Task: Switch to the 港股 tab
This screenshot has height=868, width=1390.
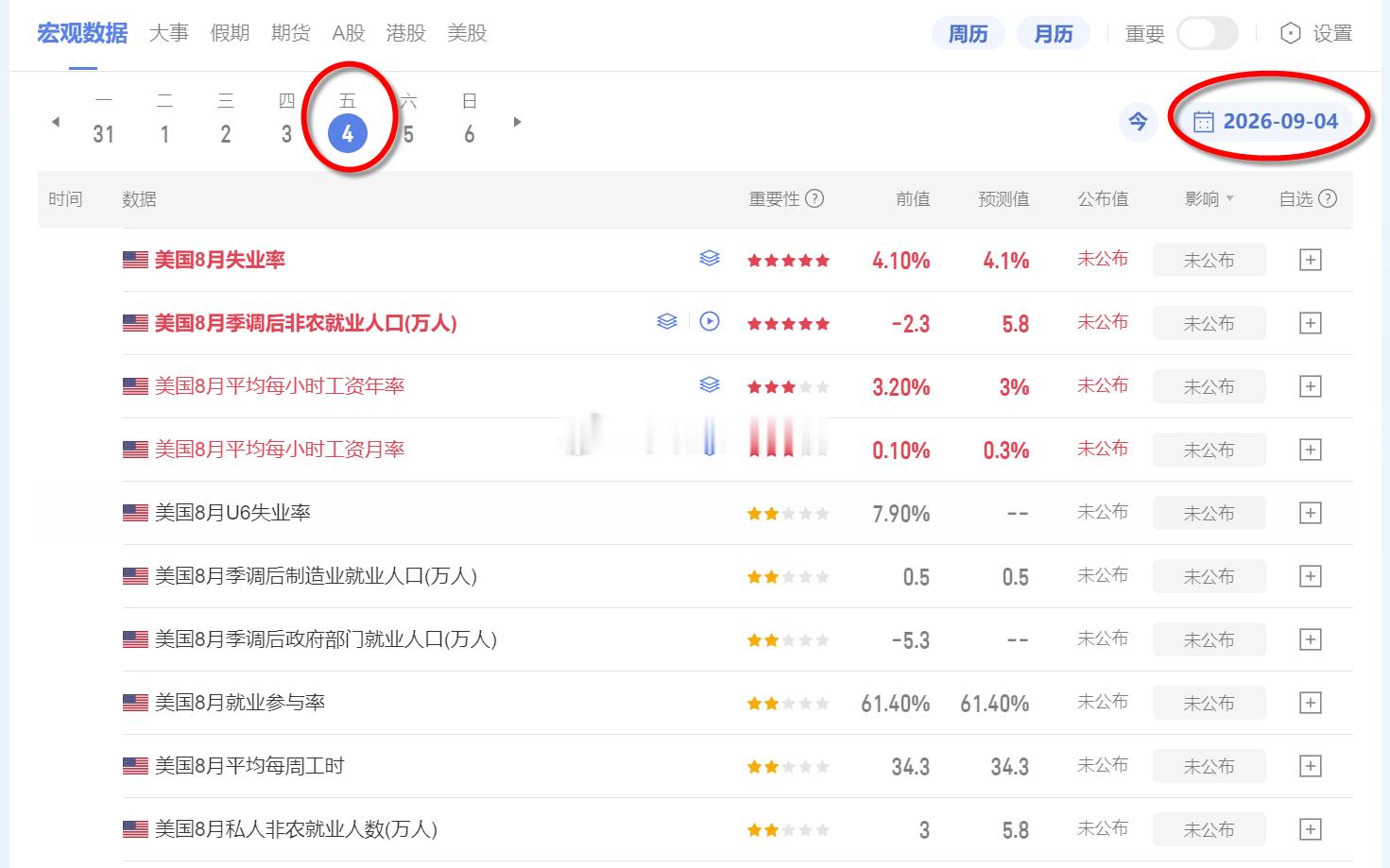Action: click(x=406, y=33)
